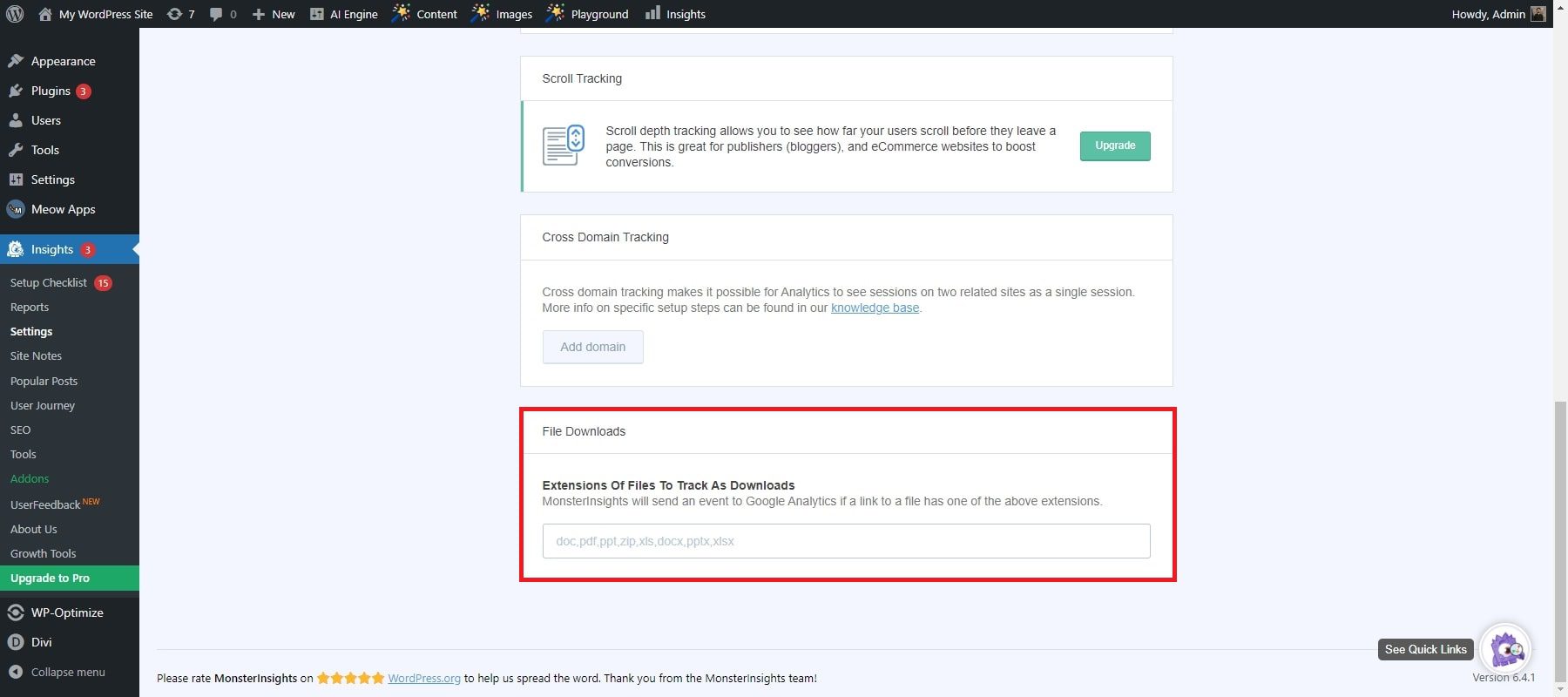This screenshot has width=1568, height=697.
Task: Open the knowledge base link
Action: pos(875,308)
